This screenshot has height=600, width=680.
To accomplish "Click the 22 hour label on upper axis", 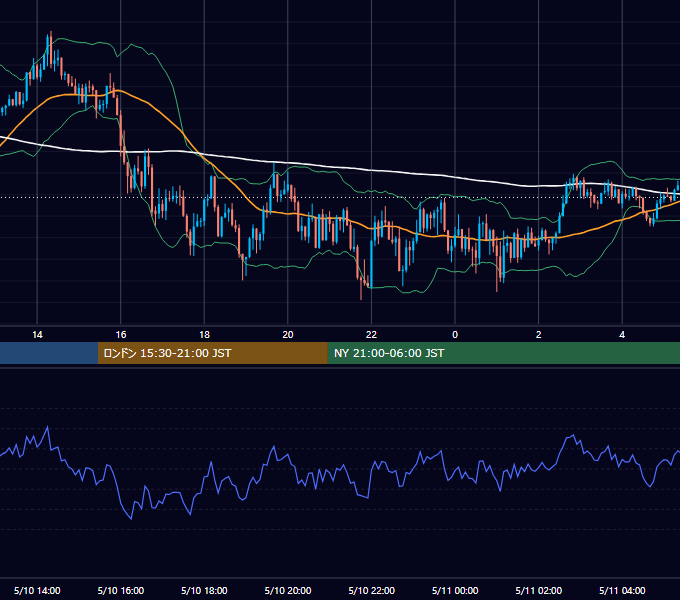I will (x=371, y=335).
